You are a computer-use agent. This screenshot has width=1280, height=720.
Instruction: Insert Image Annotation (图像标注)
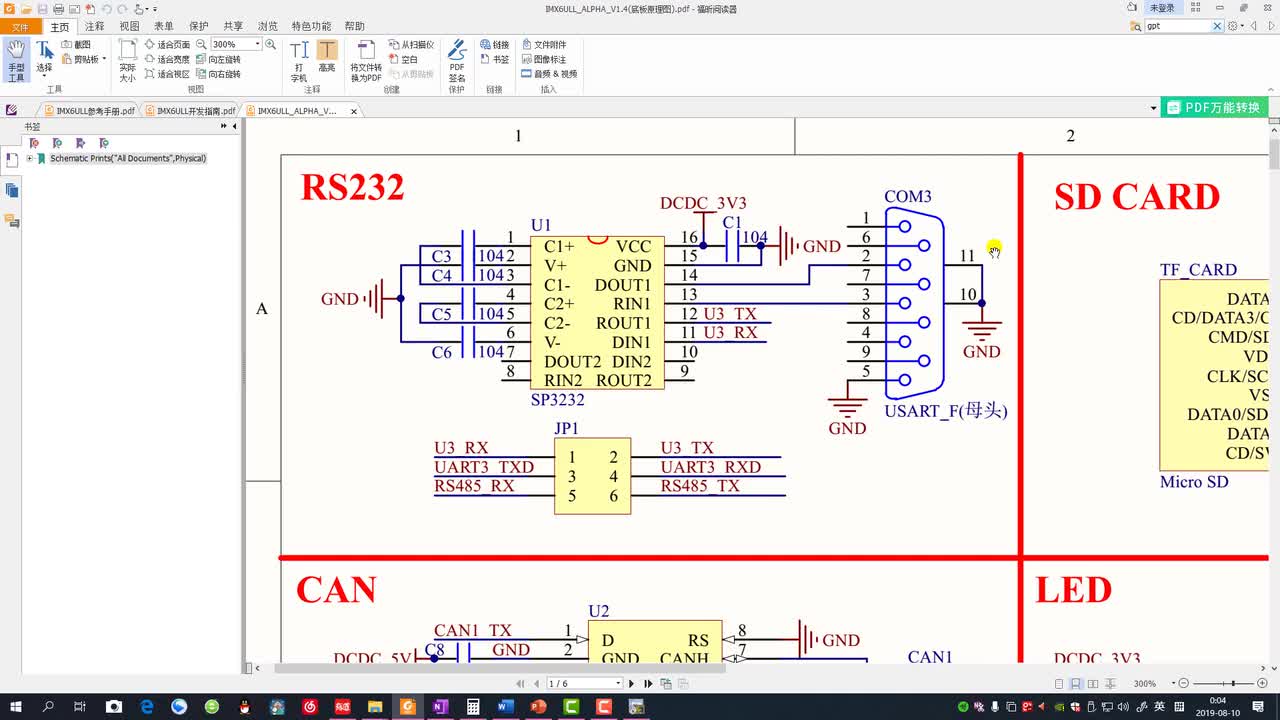[543, 59]
